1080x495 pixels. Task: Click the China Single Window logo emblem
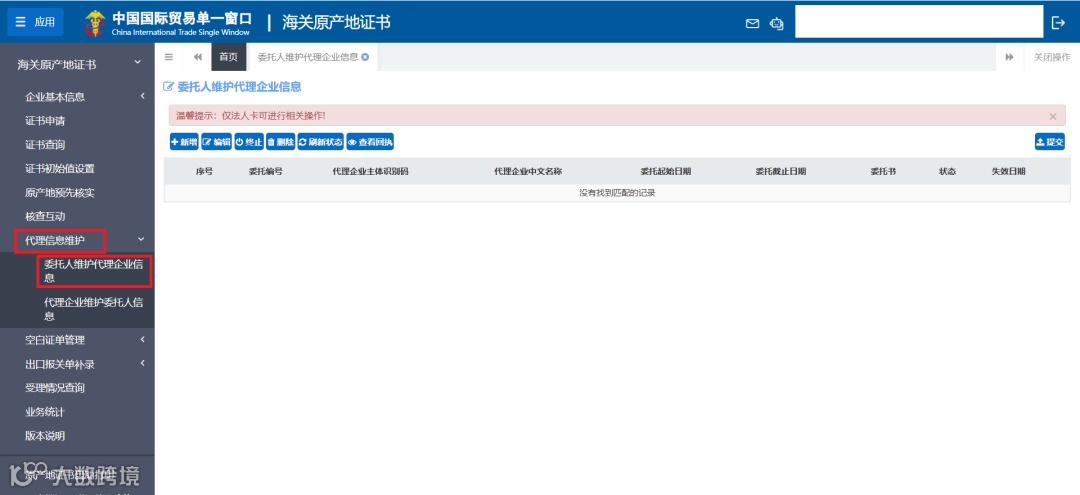tap(95, 23)
